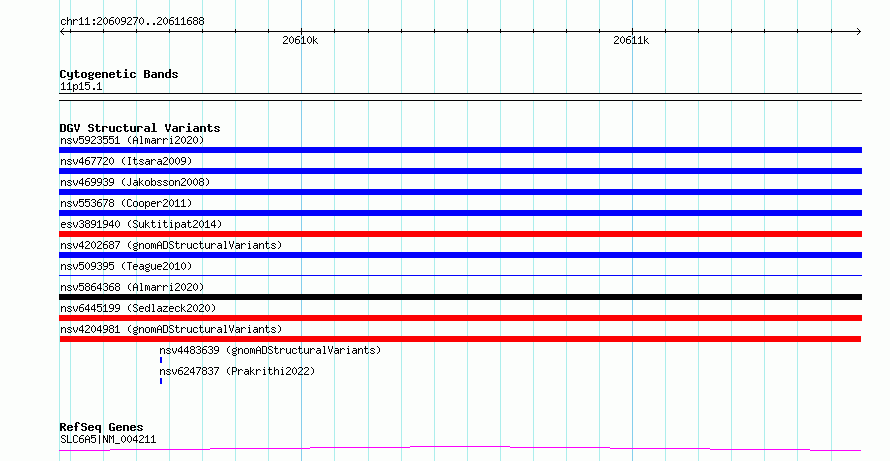Click the right arrow of the ruler

(858, 32)
